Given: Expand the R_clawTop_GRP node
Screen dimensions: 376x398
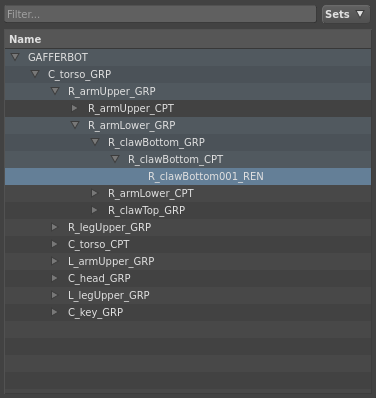Looking at the screenshot, I should [x=95, y=210].
